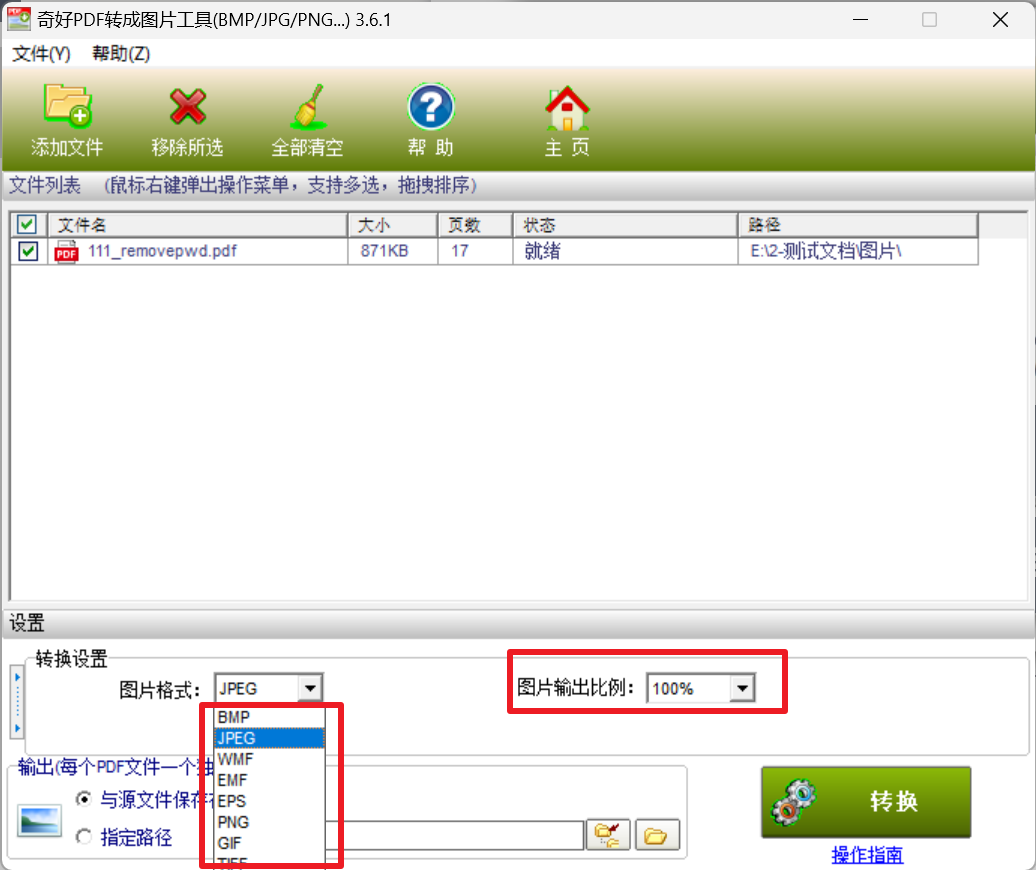Choose GIF in the format list
The width and height of the screenshot is (1036, 870).
[x=270, y=844]
